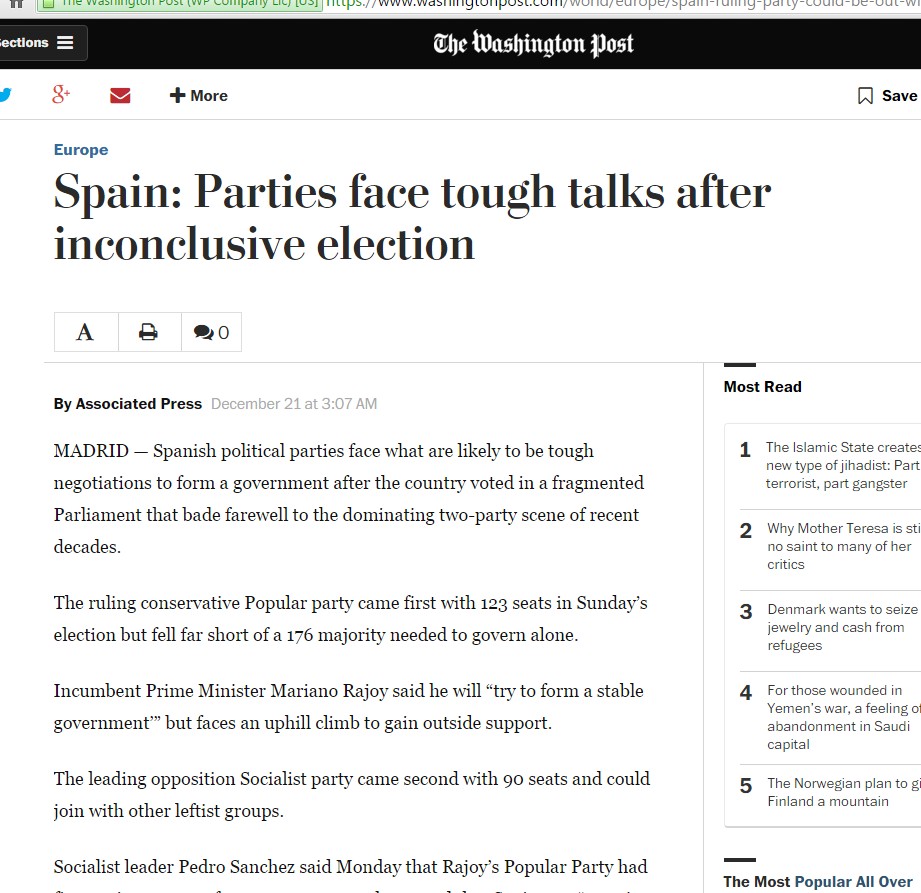Viewport: 921px width, 893px height.
Task: Open Norwegian plan mountain story
Action: (x=842, y=792)
